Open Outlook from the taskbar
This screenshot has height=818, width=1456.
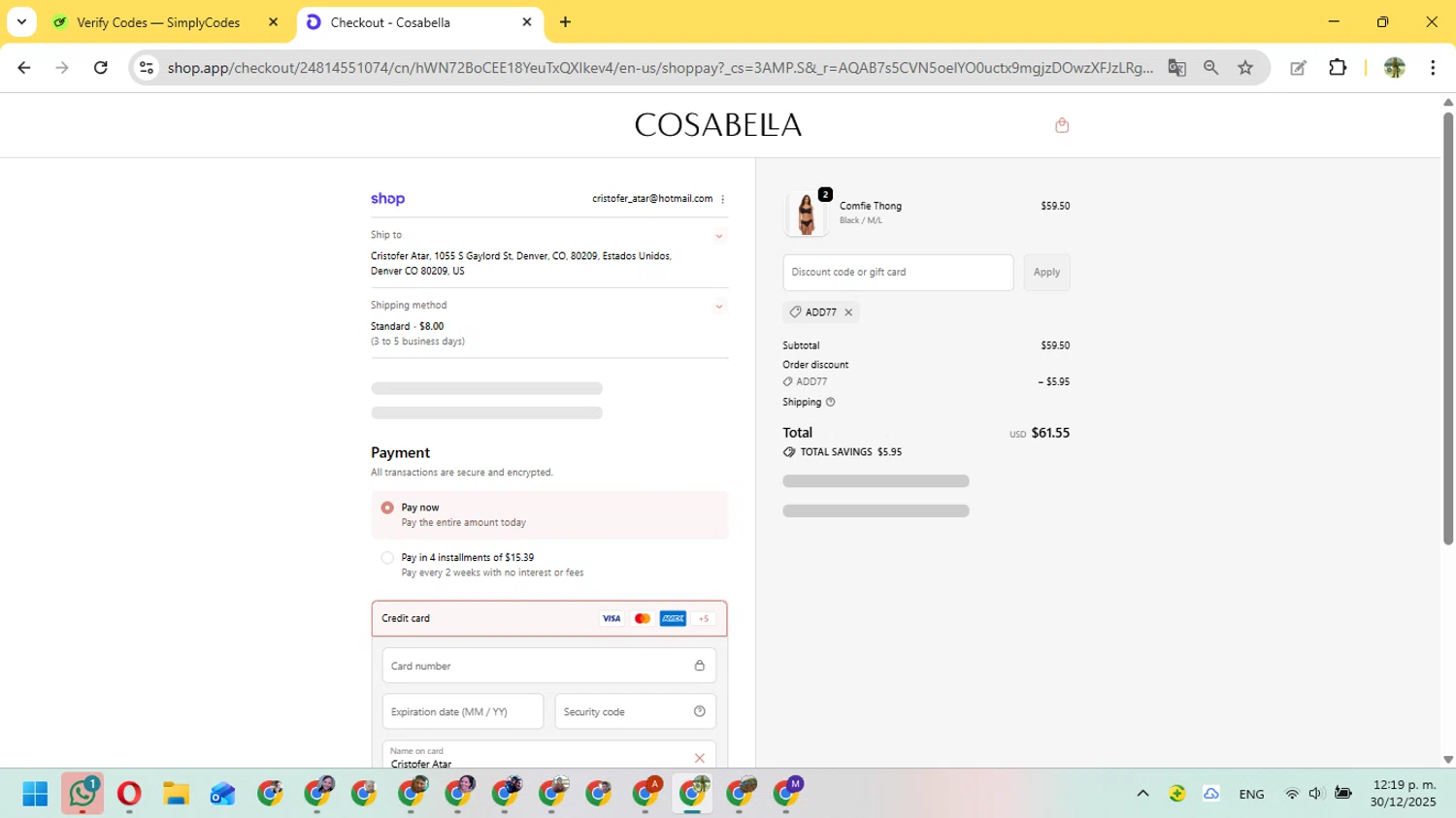click(x=222, y=794)
